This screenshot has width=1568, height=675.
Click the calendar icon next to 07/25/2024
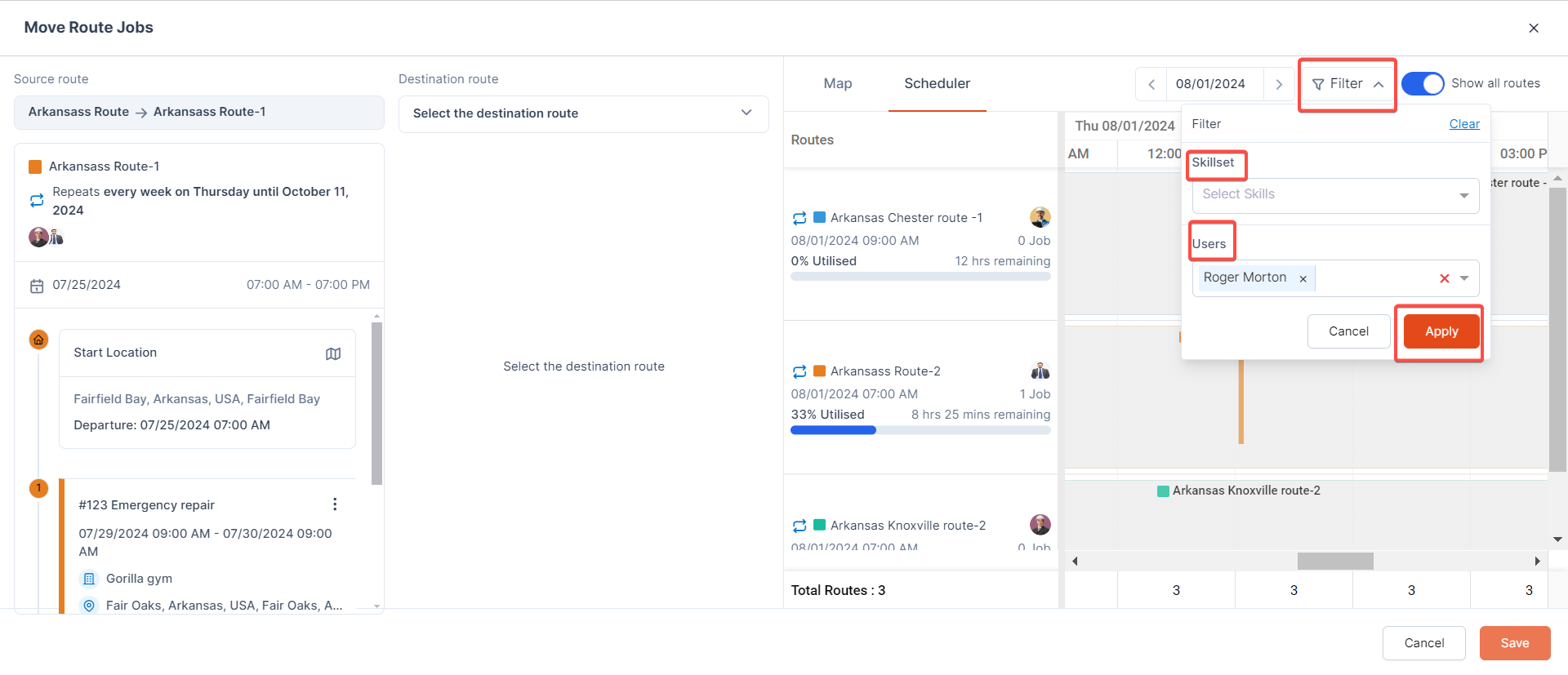37,286
